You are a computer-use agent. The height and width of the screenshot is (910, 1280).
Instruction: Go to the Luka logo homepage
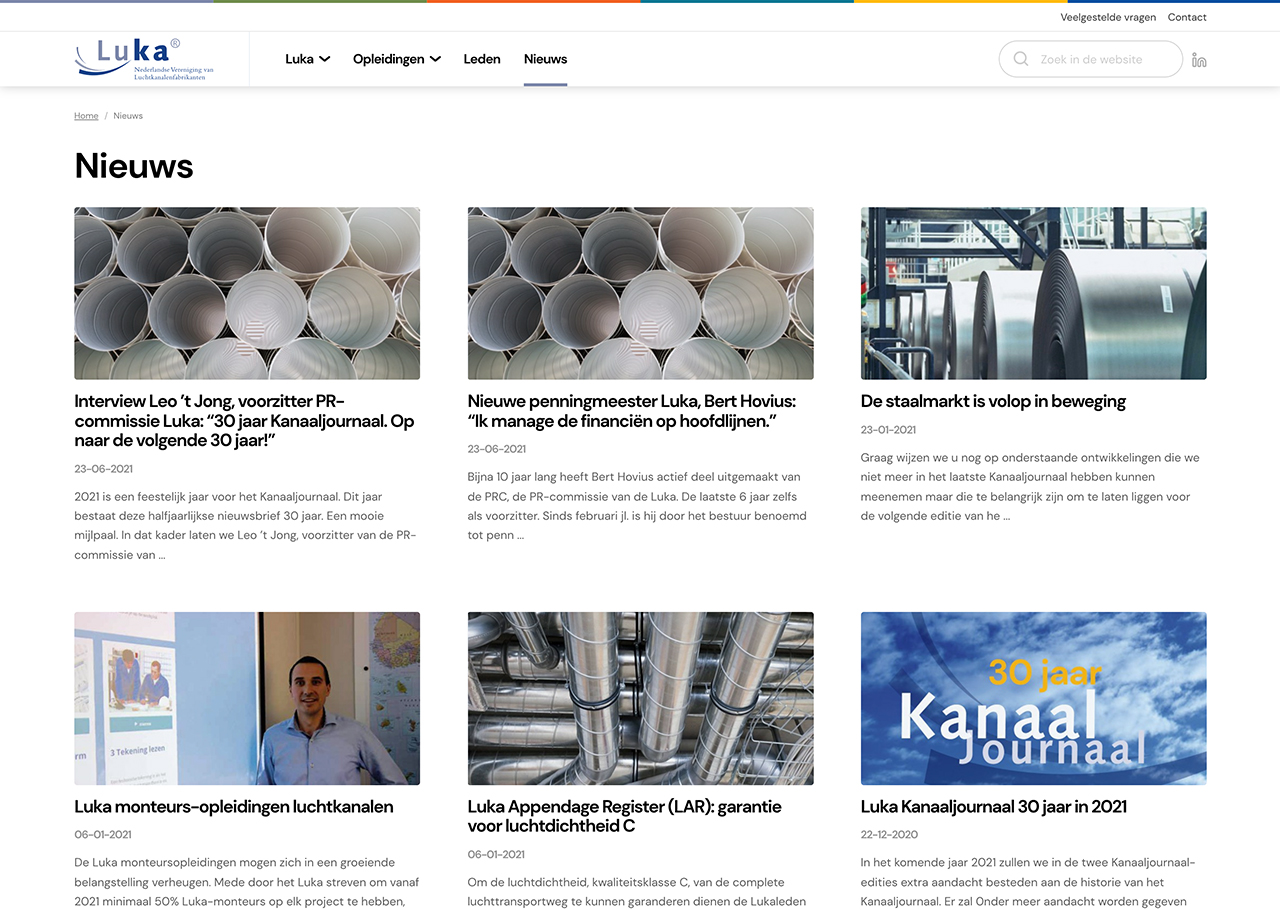click(x=144, y=59)
